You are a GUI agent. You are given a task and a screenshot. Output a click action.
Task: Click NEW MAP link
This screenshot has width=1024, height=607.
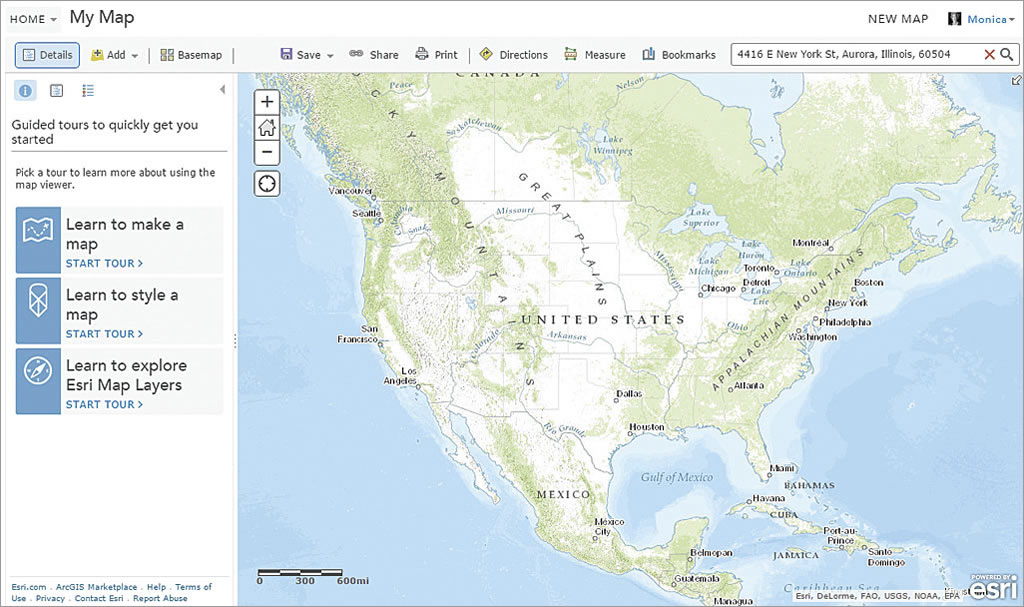[x=898, y=19]
